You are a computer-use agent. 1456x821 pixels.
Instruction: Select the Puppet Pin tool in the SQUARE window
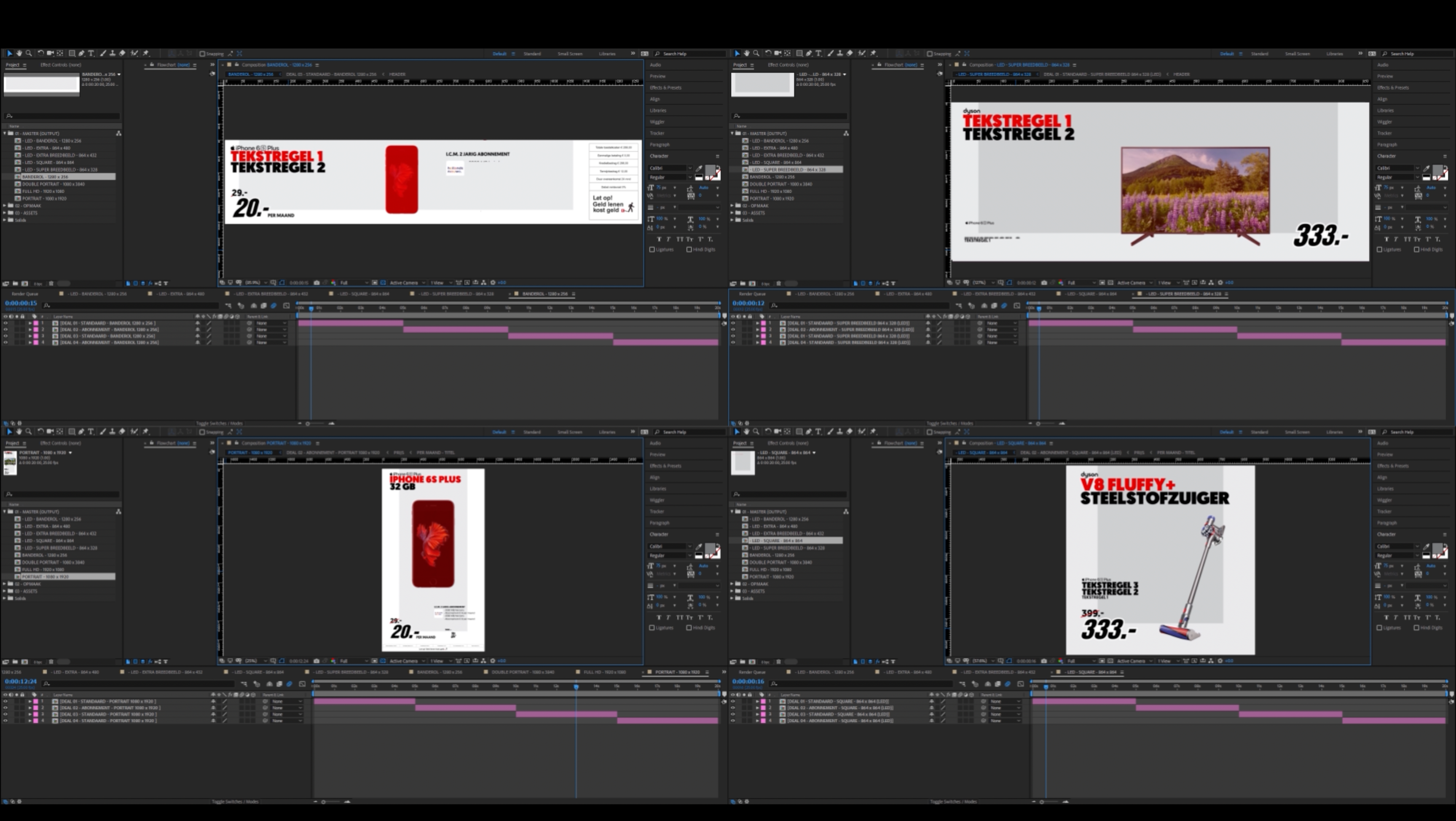click(x=873, y=431)
